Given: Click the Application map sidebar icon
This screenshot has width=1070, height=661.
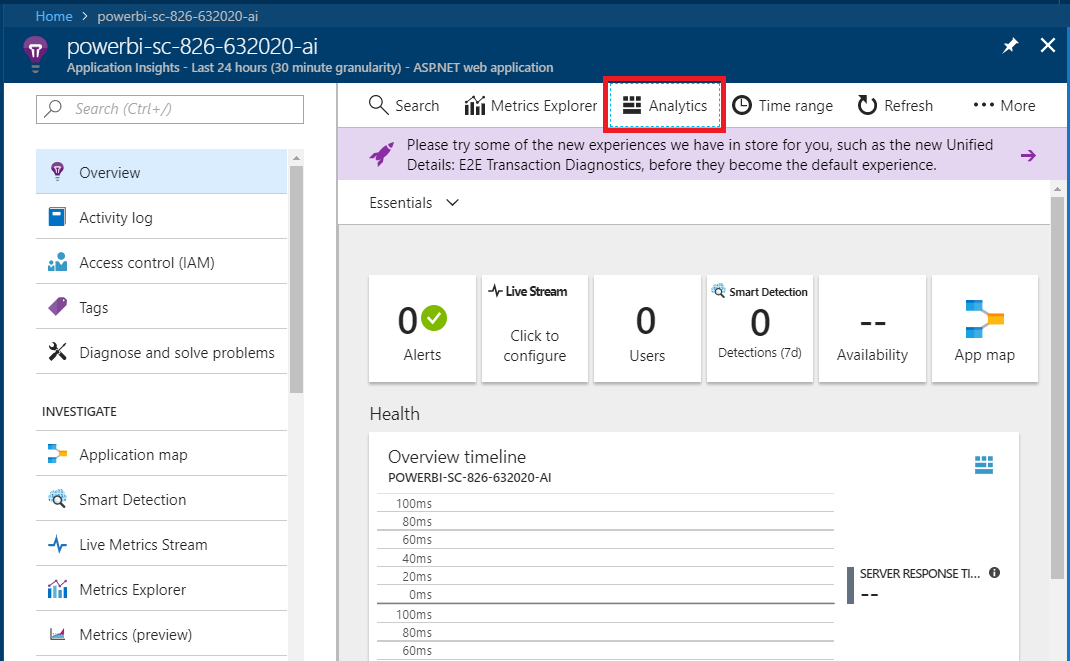Looking at the screenshot, I should click(57, 454).
